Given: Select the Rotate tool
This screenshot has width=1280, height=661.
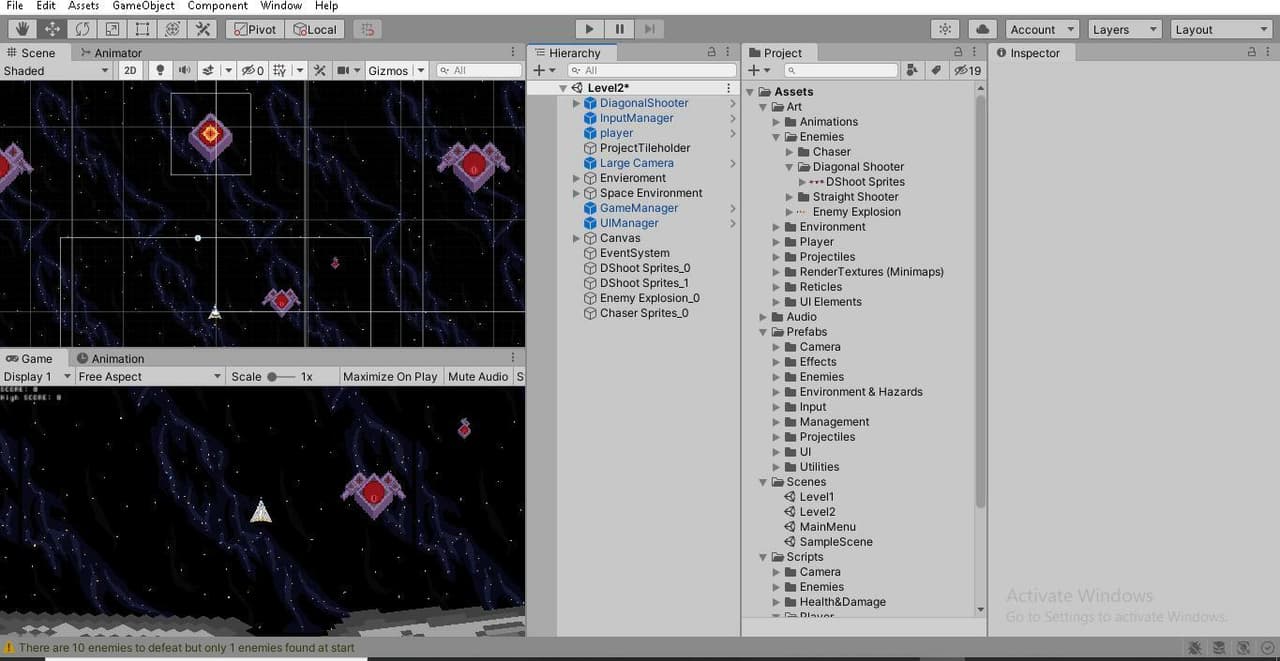Looking at the screenshot, I should tap(82, 29).
